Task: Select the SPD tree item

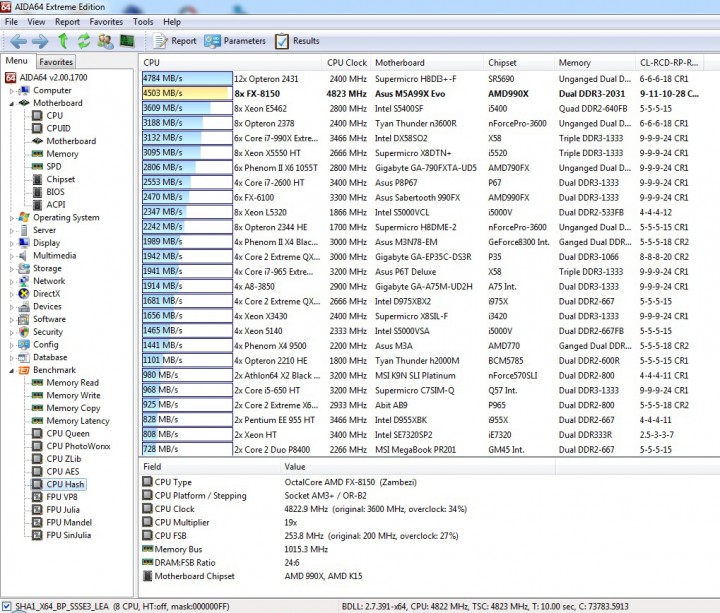Action: 46,167
